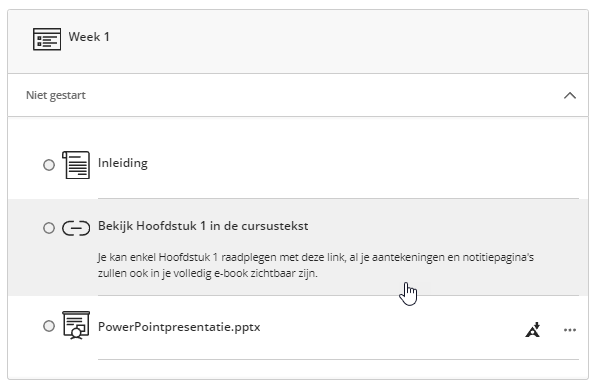The image size is (594, 385).
Task: Toggle progress circle for Bekijk Hoofdstuk 1
Action: [x=49, y=228]
